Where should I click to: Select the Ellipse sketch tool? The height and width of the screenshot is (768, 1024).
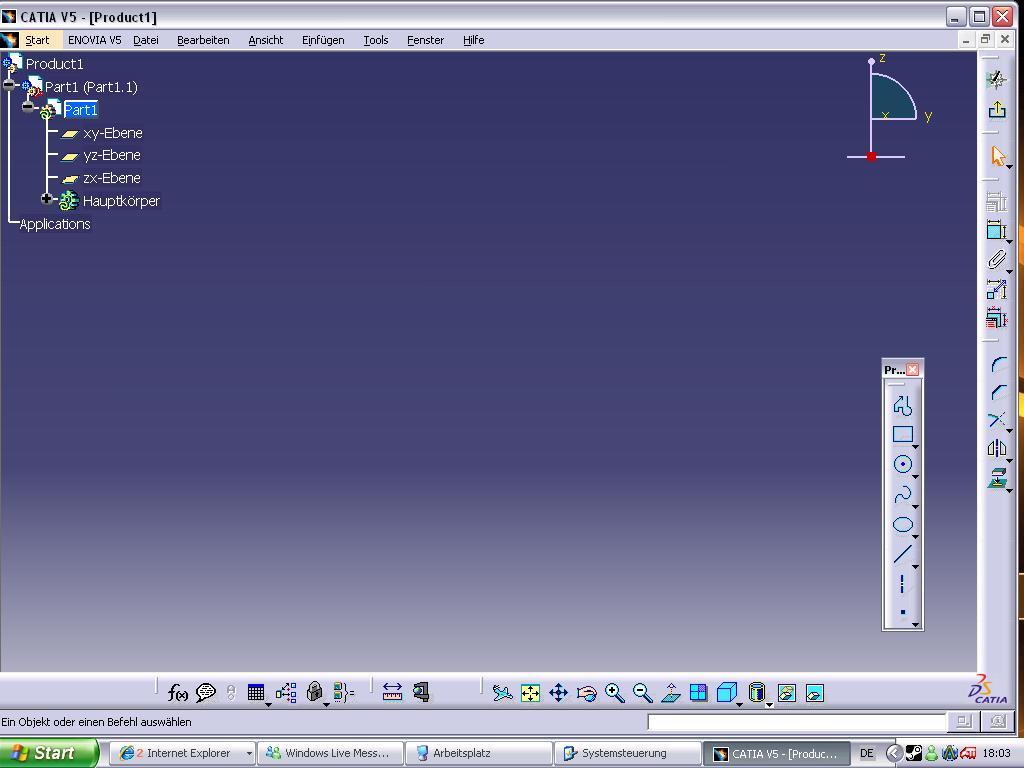902,525
